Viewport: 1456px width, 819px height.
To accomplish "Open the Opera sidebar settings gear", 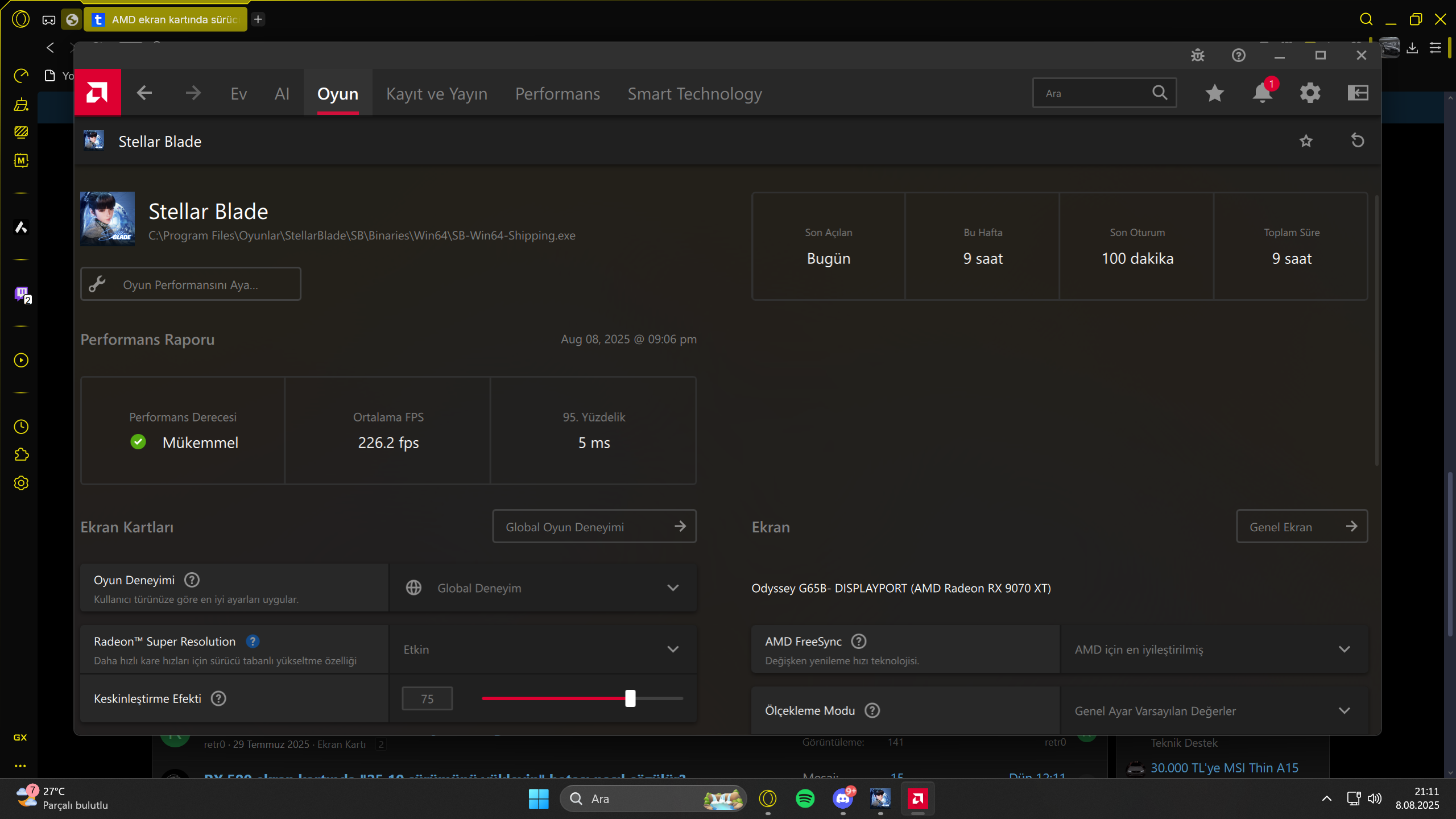I will click(x=21, y=483).
